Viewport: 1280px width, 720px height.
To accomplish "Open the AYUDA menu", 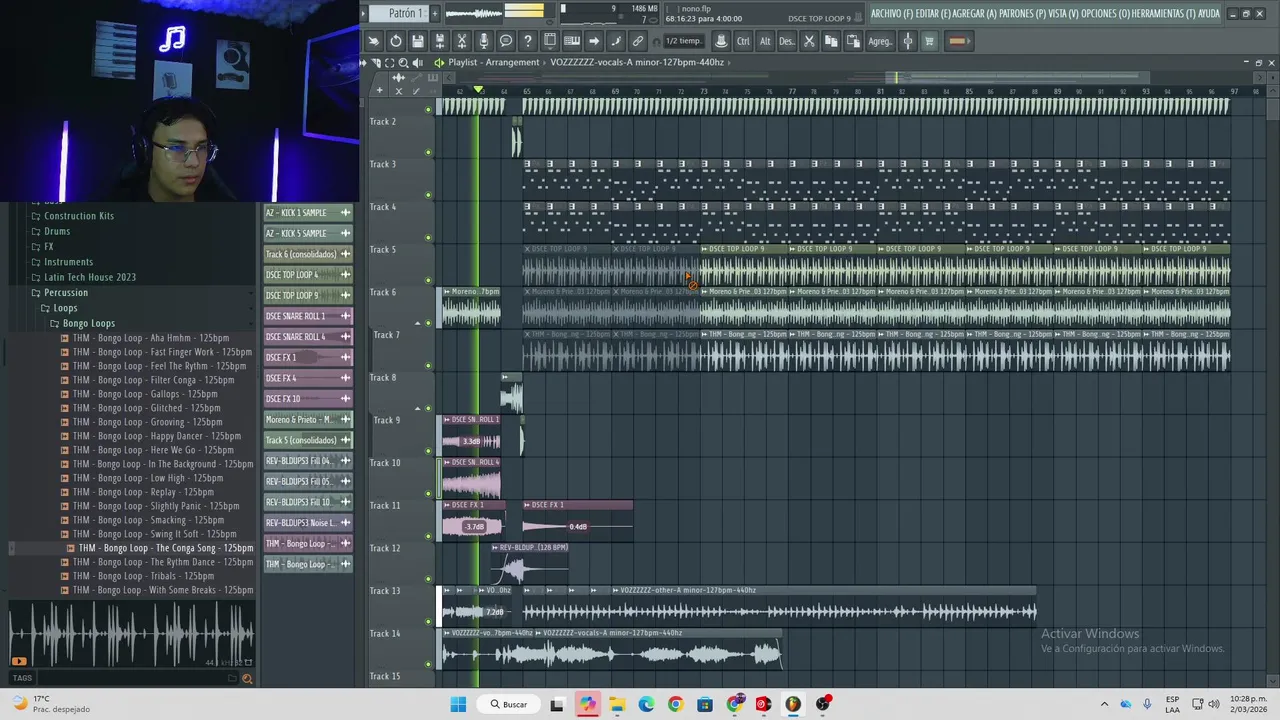I will point(1209,13).
